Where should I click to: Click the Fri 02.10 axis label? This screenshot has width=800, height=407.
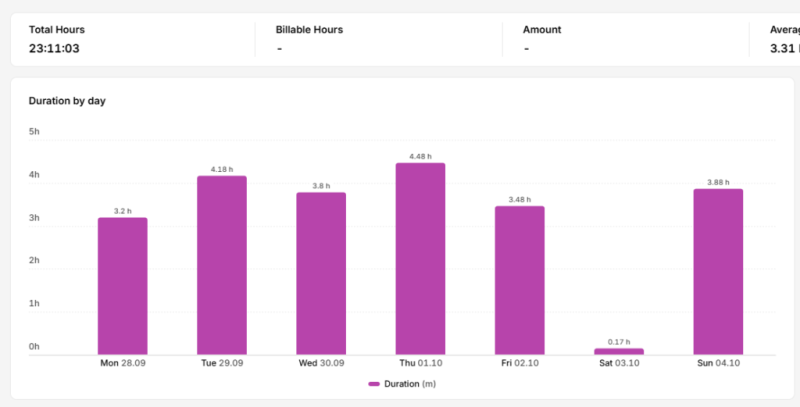519,363
